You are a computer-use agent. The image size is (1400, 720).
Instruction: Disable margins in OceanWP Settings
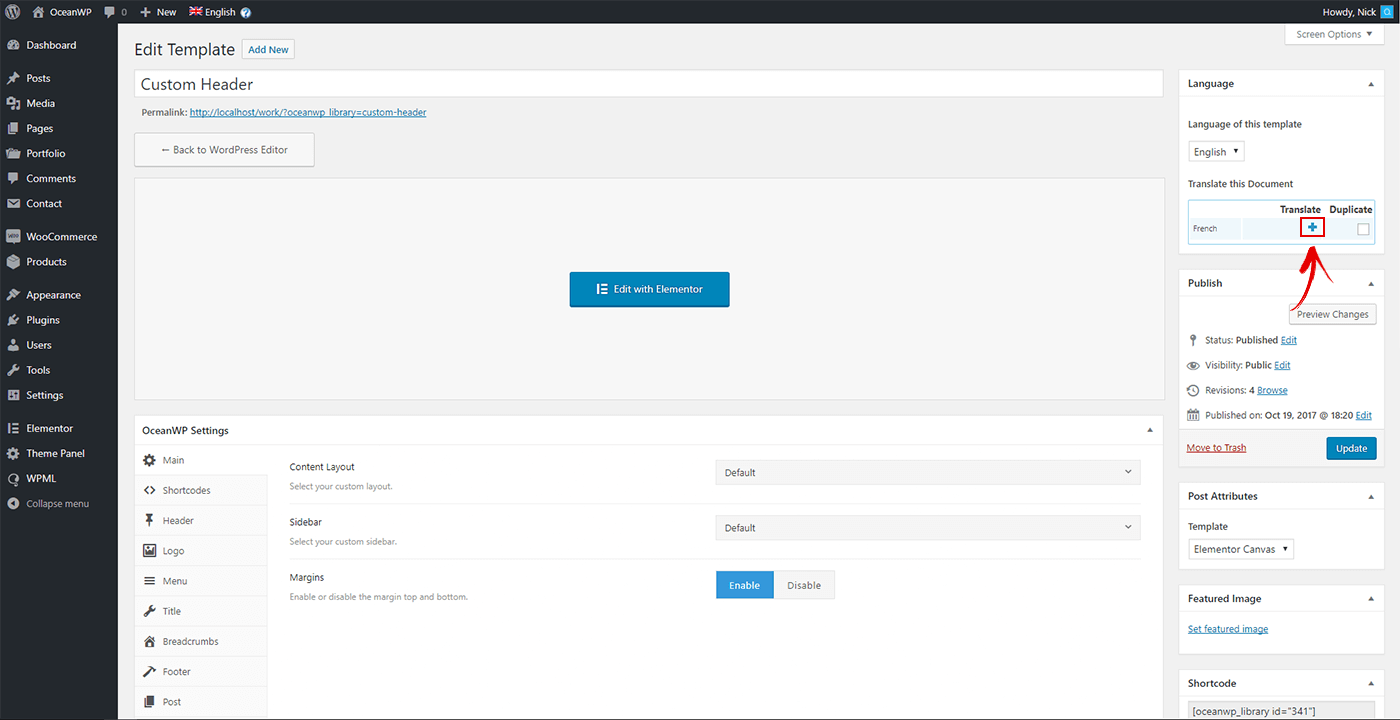coord(804,584)
